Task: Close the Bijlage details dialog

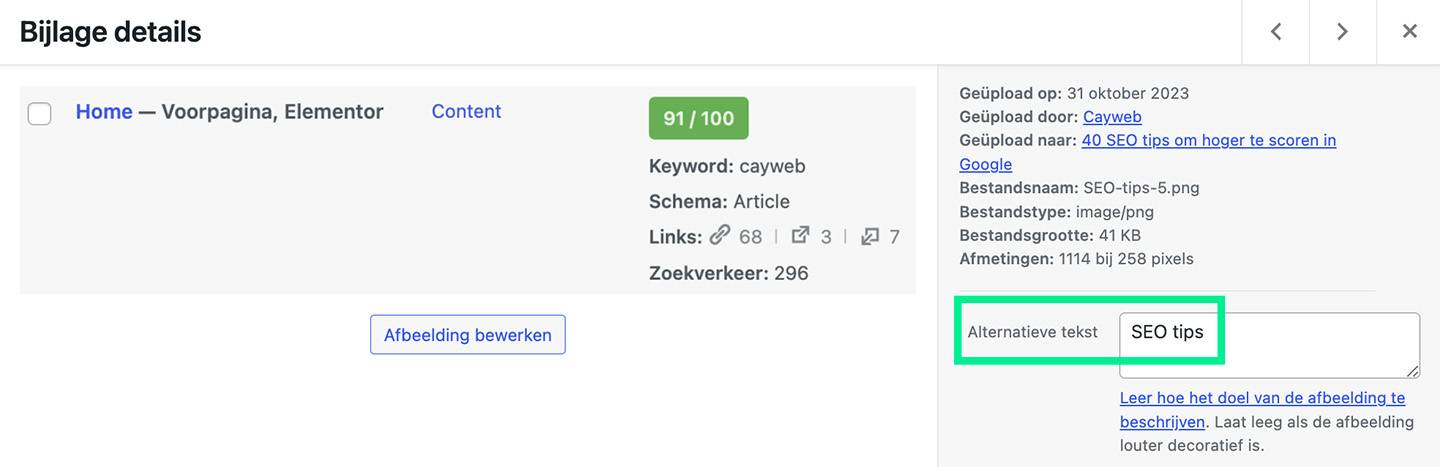Action: click(1409, 32)
